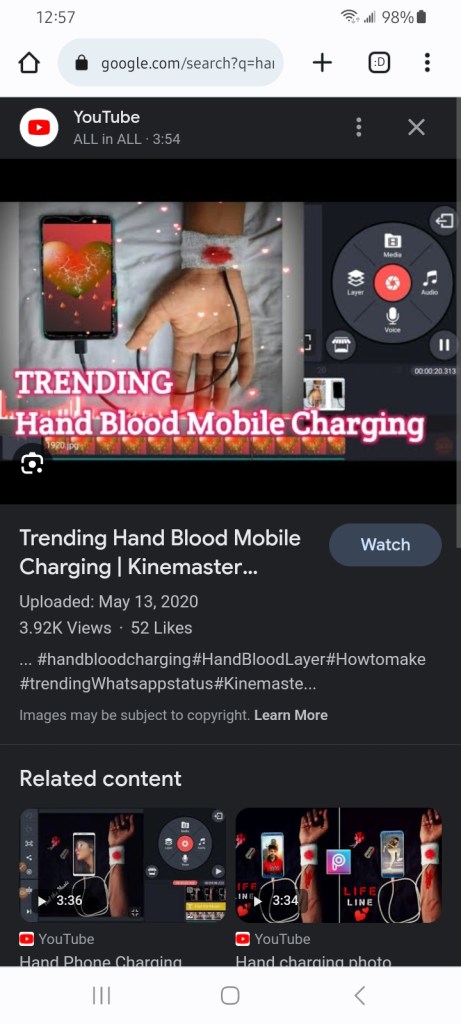Tap the Google Lens search icon
Viewport: 461px width, 1024px height.
point(32,464)
